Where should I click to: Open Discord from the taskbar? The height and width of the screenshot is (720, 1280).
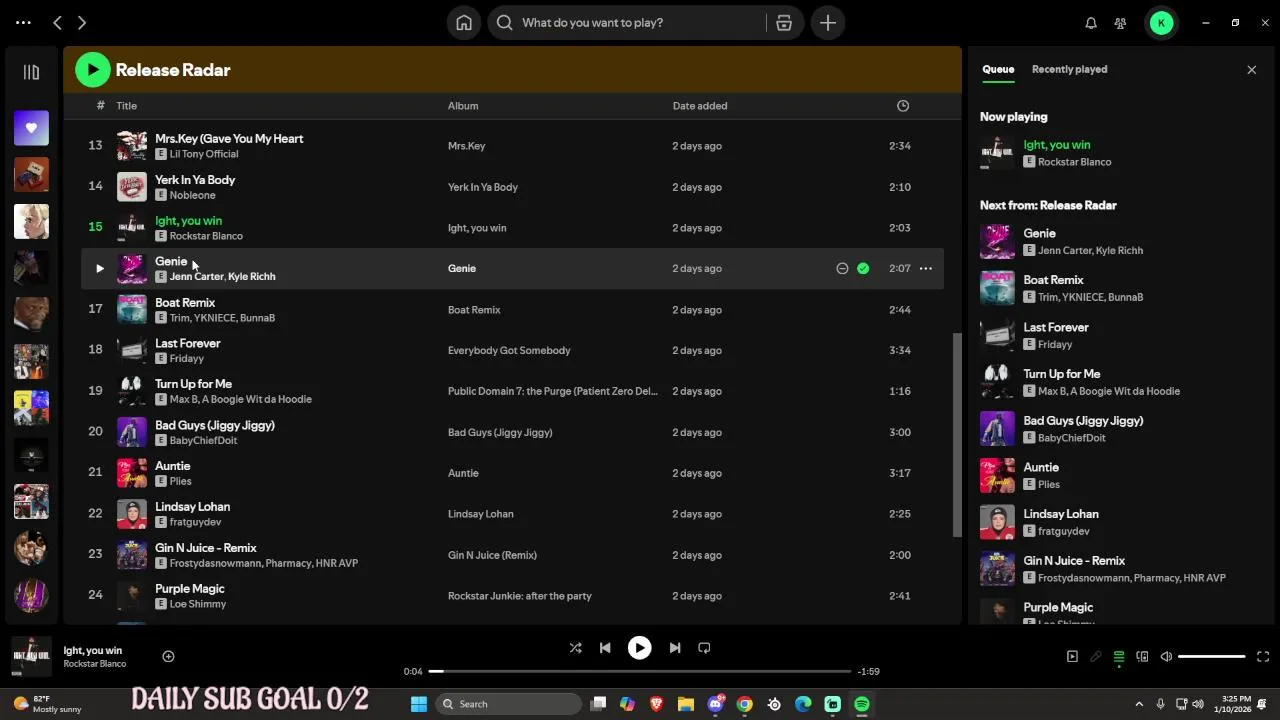coord(716,704)
